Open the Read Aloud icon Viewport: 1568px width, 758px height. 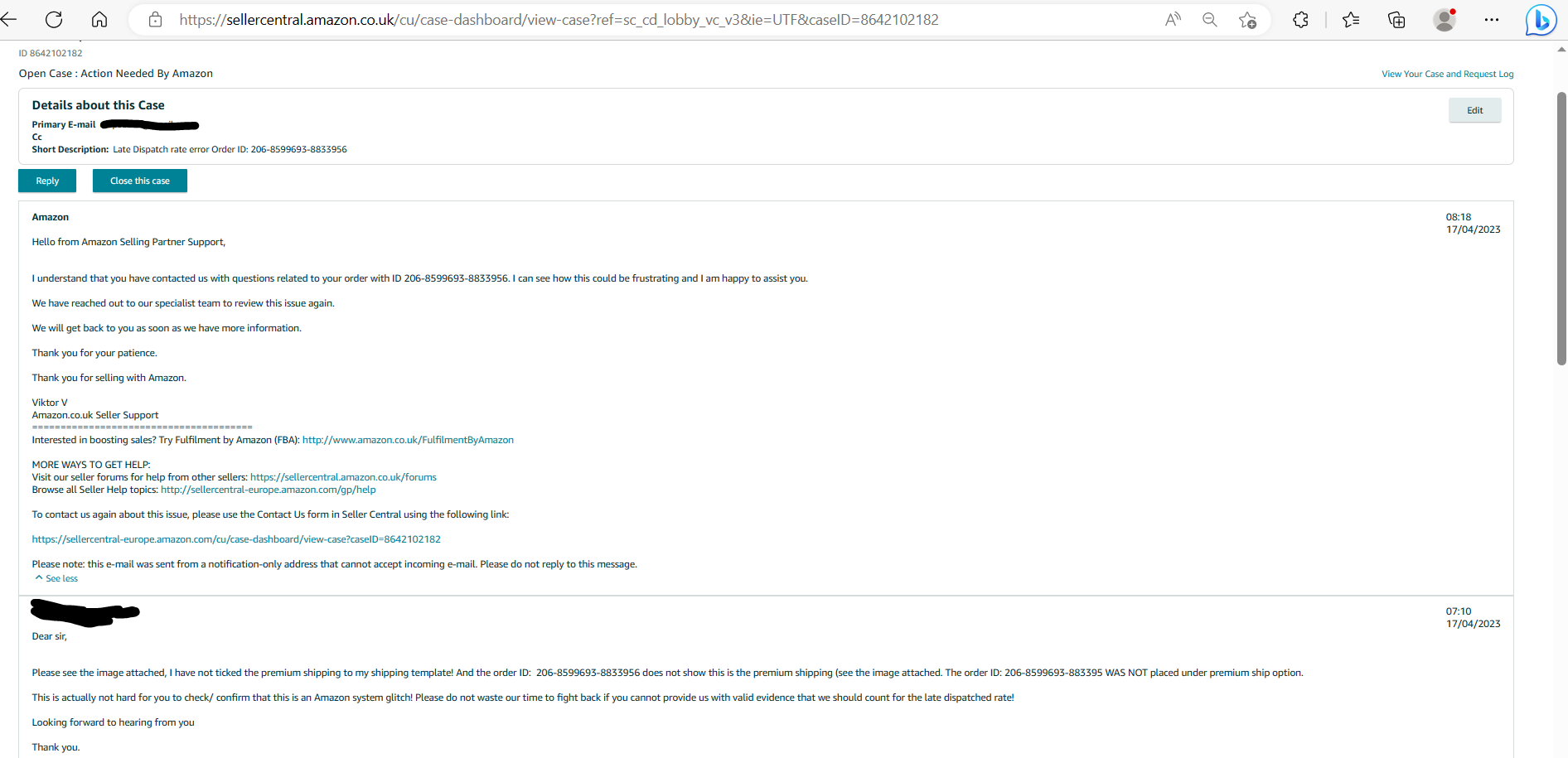pyautogui.click(x=1173, y=20)
